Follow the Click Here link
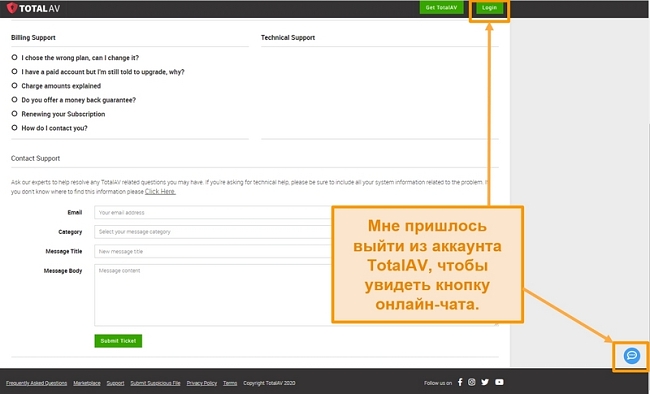The image size is (650, 394). point(160,192)
